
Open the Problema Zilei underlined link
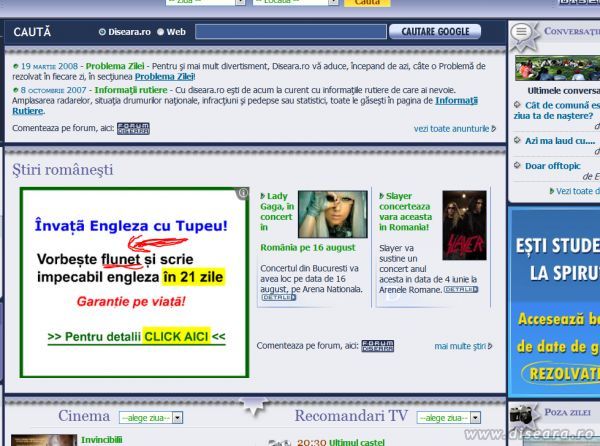164,77
